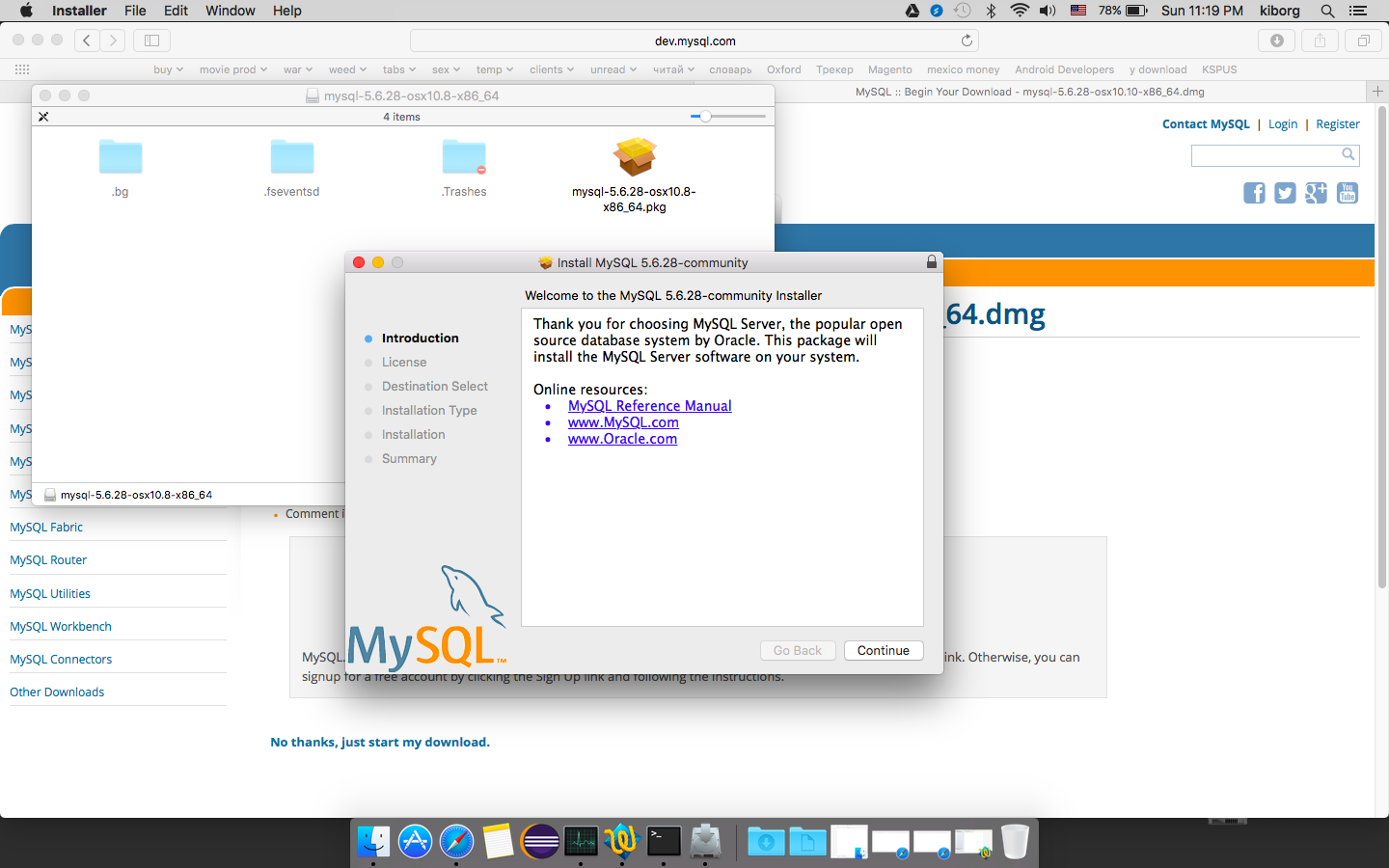Open the Apple menu
Image resolution: width=1389 pixels, height=868 pixels.
pyautogui.click(x=26, y=11)
